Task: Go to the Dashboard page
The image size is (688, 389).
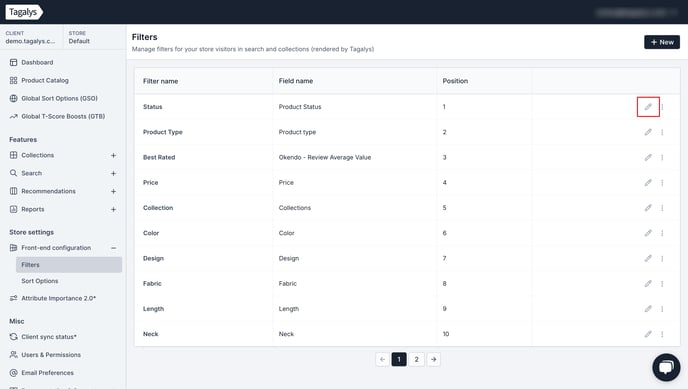Action: (x=37, y=62)
